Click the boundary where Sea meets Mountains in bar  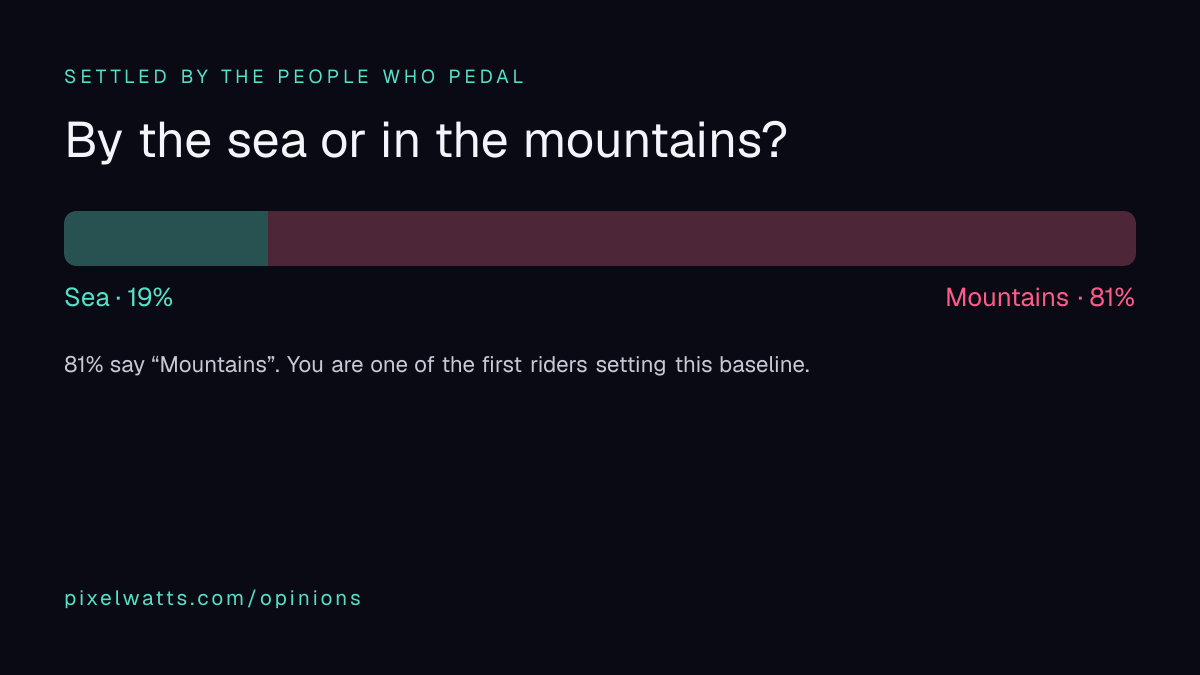pyautogui.click(x=268, y=238)
